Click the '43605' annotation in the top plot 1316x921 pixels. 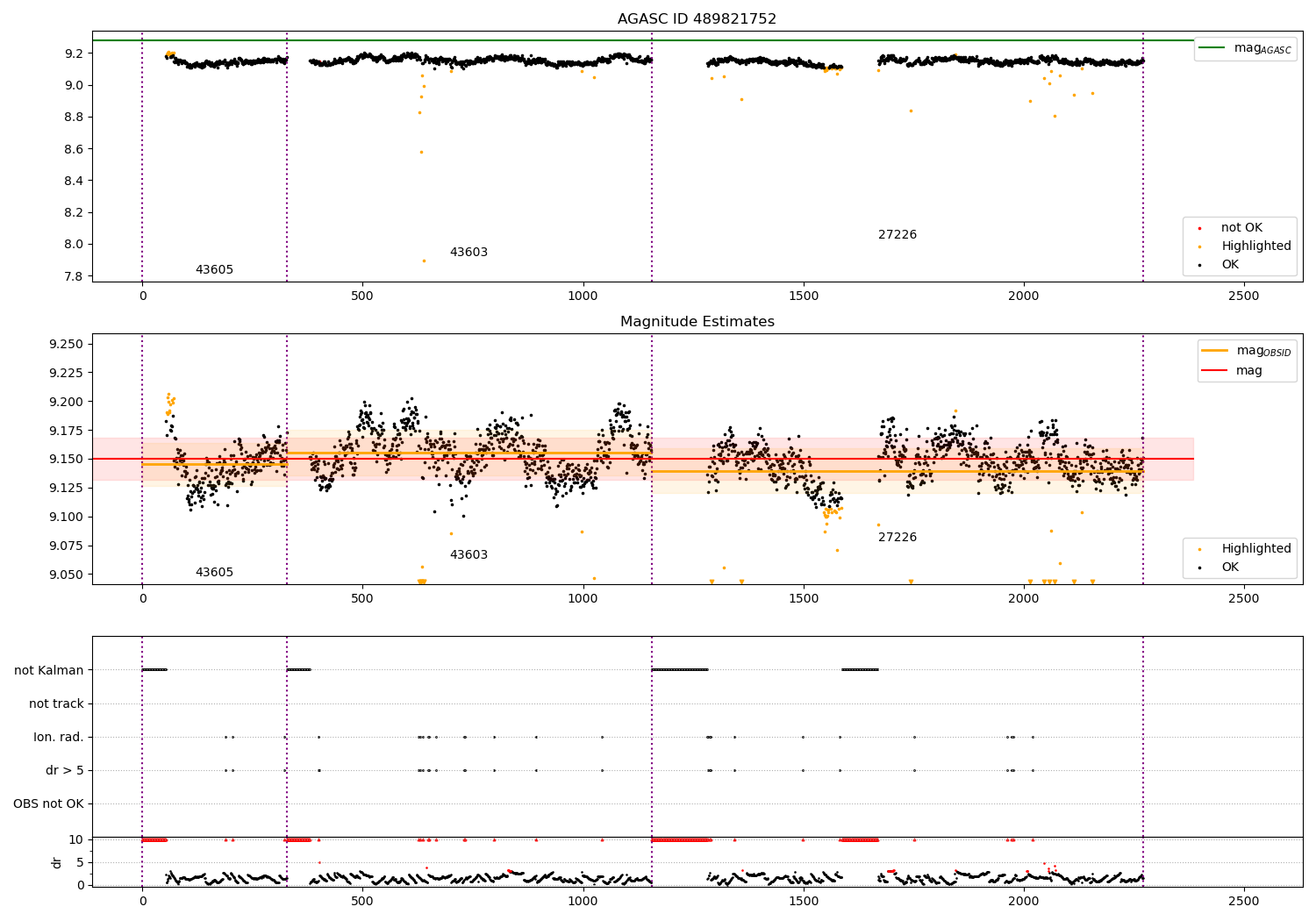click(x=214, y=270)
